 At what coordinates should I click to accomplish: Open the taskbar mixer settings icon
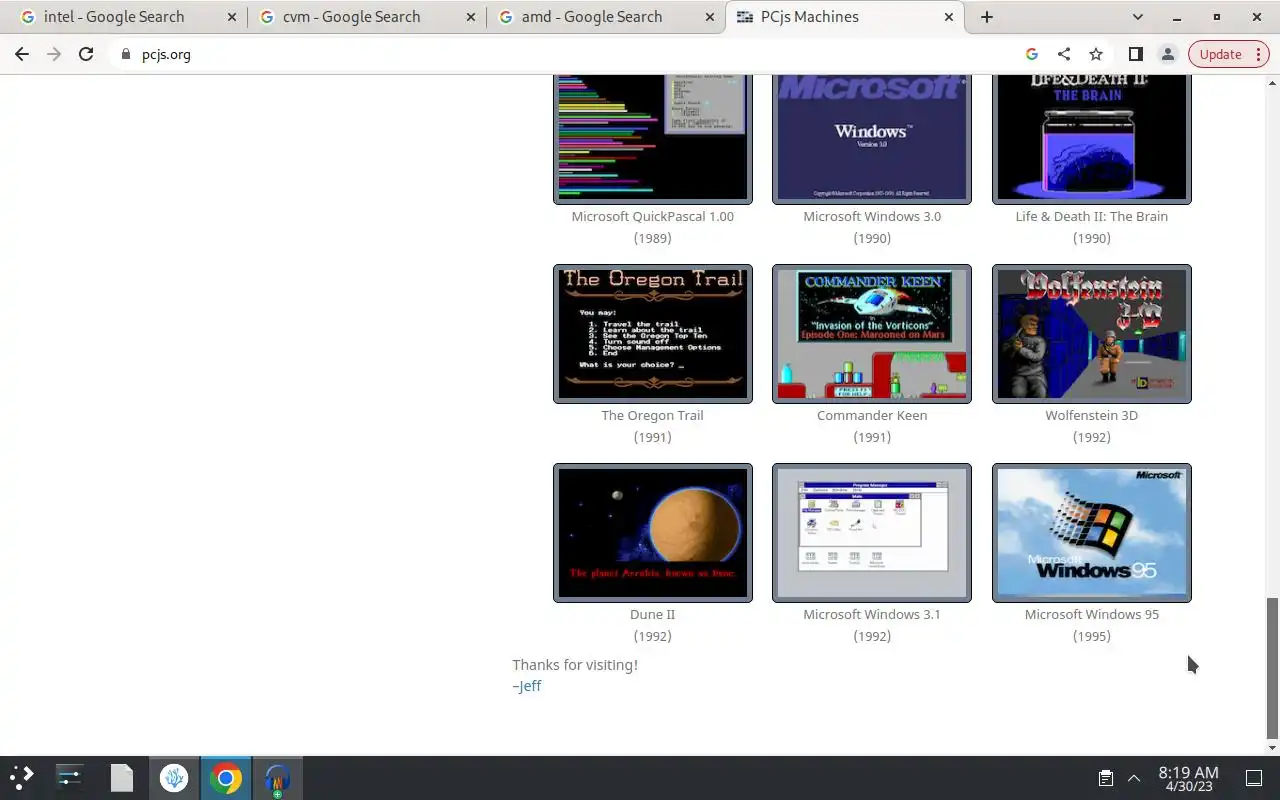tap(69, 778)
